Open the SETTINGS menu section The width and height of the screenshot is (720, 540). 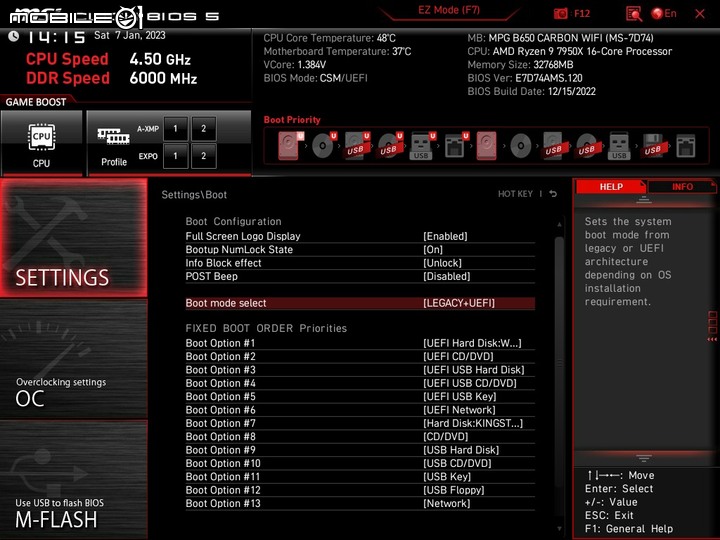click(x=73, y=238)
